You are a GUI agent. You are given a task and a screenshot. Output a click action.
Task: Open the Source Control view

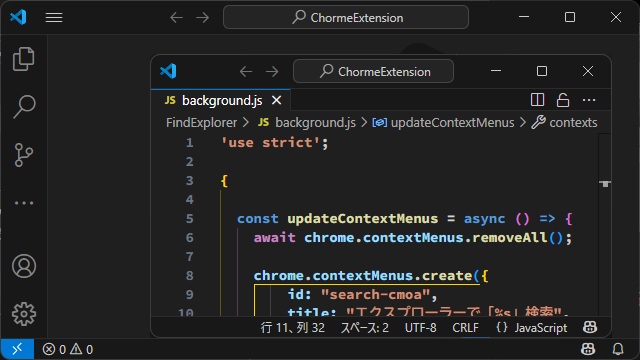click(24, 155)
